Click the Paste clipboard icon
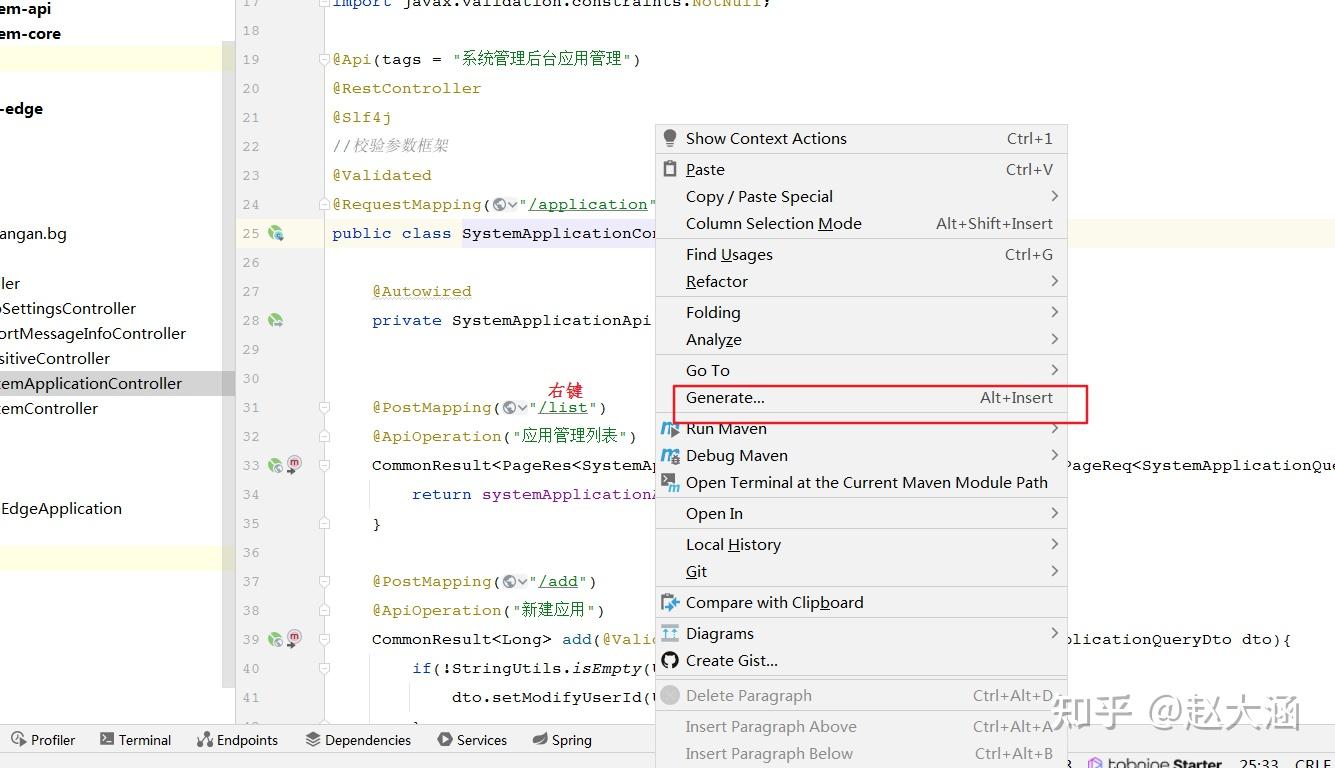This screenshot has height=768, width=1335. coord(670,169)
